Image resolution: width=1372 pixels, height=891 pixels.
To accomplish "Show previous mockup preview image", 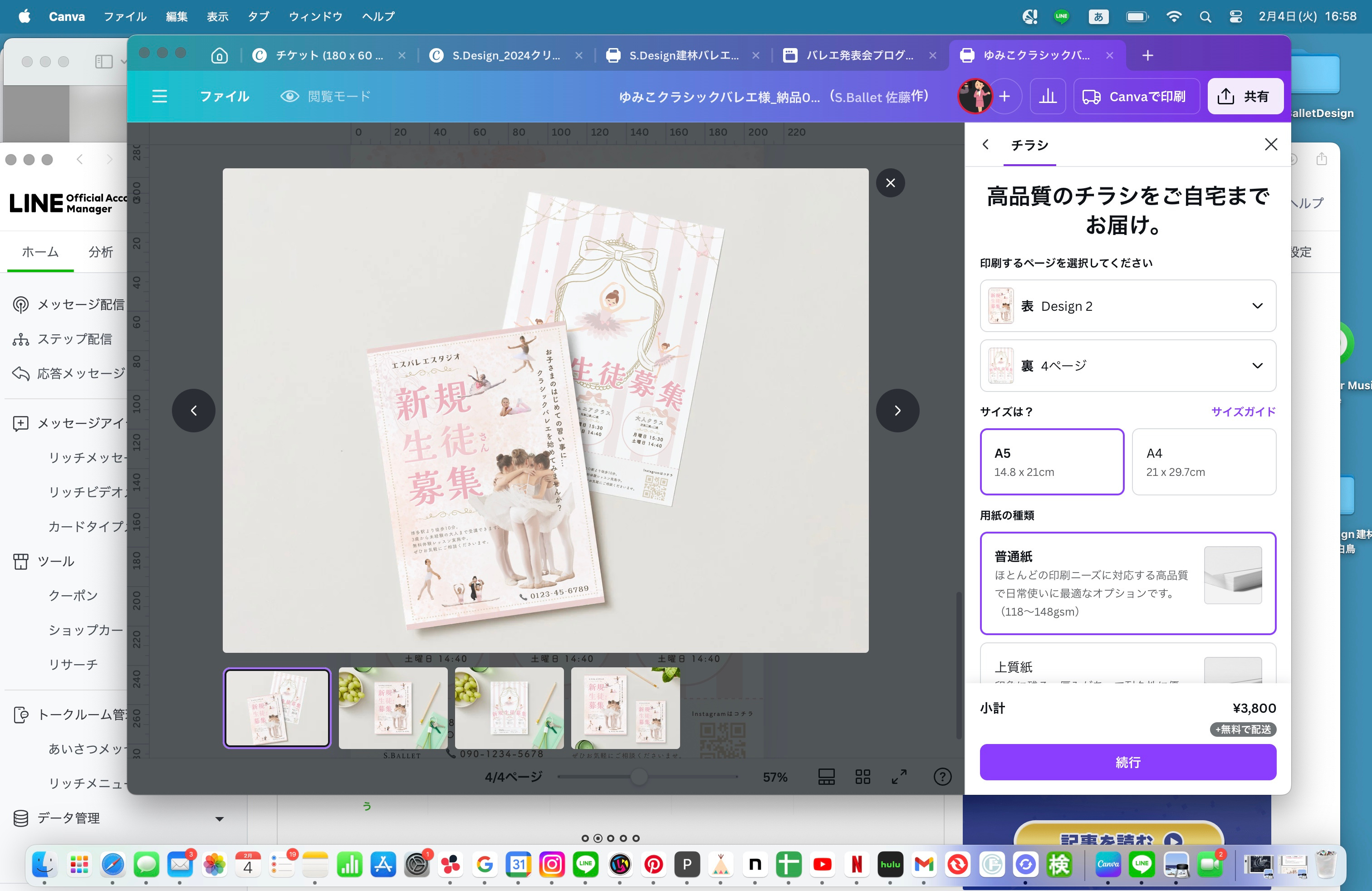I will point(194,411).
